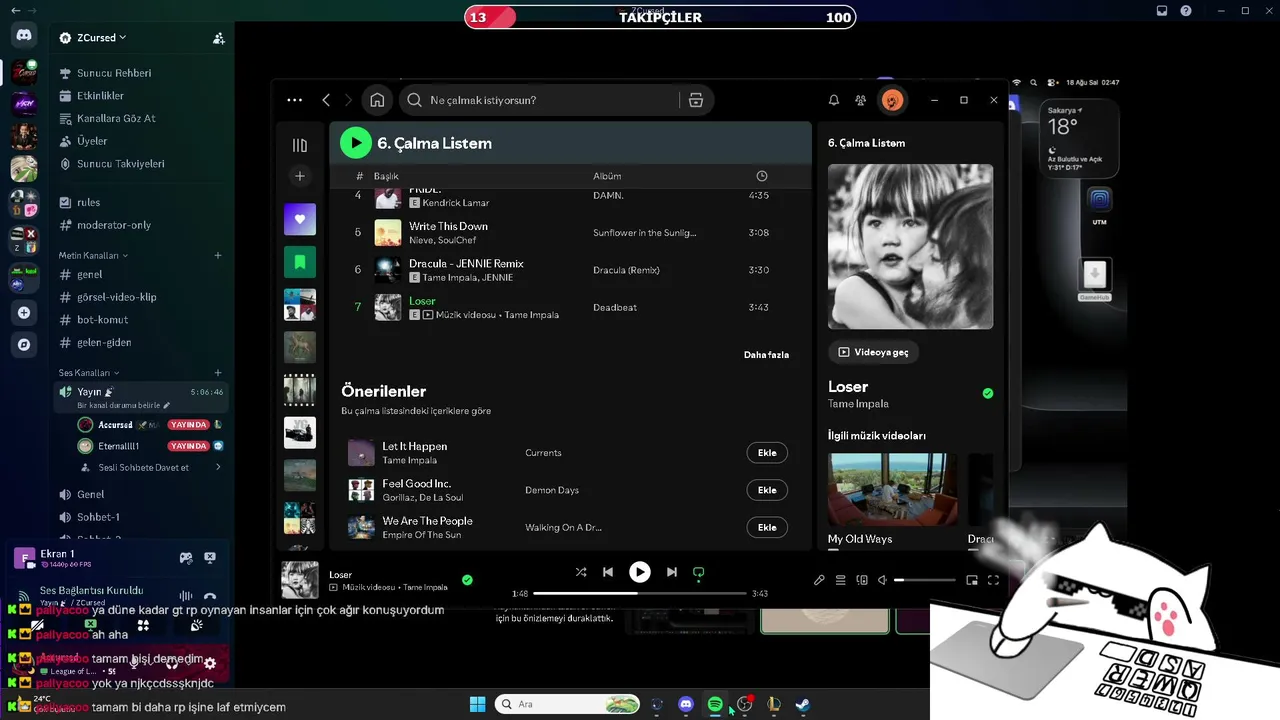Add a server in Discord
Screen dimensions: 1280x720
coord(24,313)
